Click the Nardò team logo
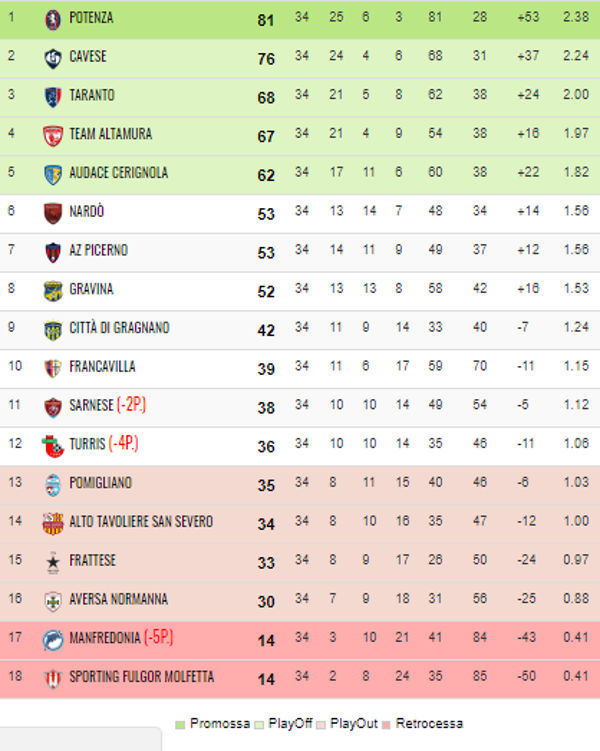This screenshot has width=600, height=751. click(x=53, y=212)
